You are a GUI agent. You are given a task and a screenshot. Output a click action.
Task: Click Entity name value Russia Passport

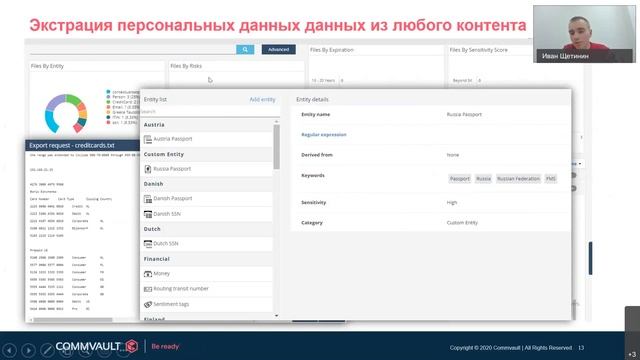coord(464,115)
